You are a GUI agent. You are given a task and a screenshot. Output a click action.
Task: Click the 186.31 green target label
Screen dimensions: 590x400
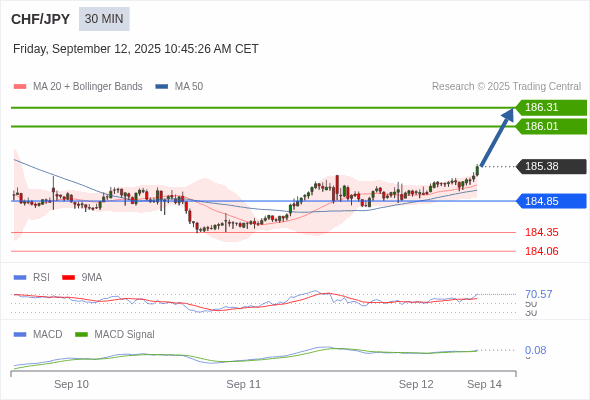(x=551, y=107)
